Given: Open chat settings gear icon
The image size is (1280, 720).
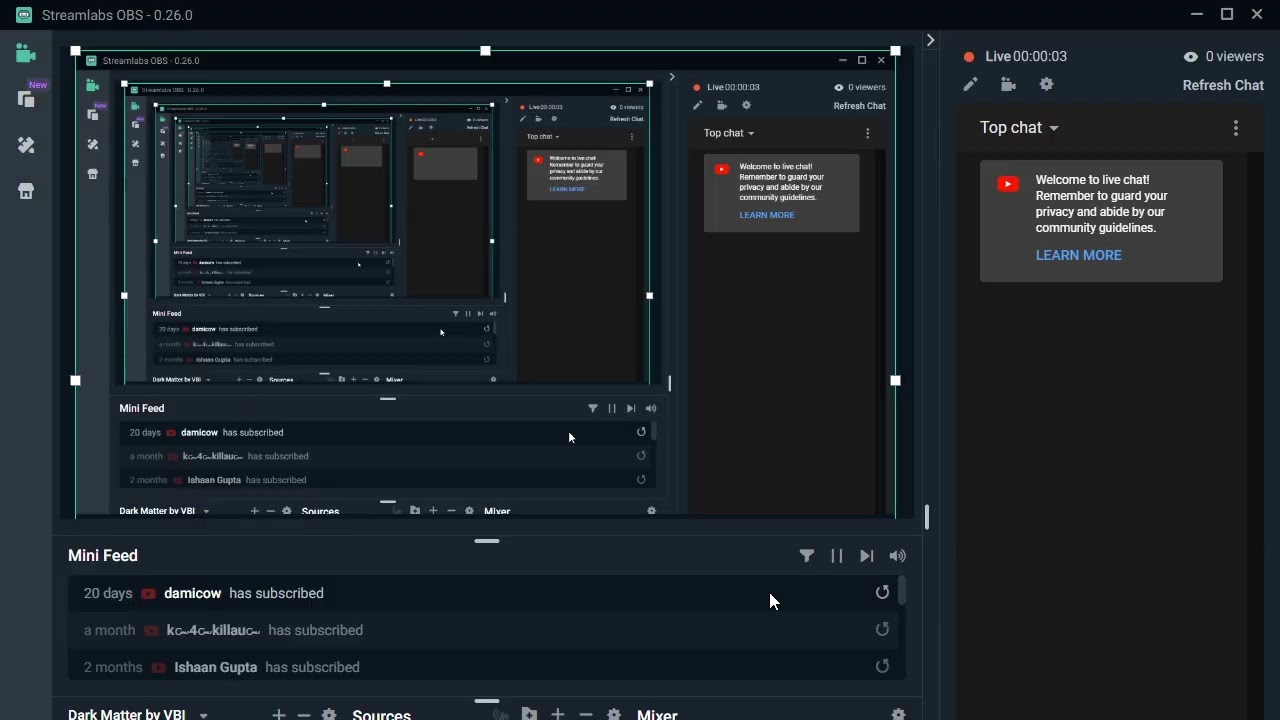Looking at the screenshot, I should click(x=1046, y=85).
